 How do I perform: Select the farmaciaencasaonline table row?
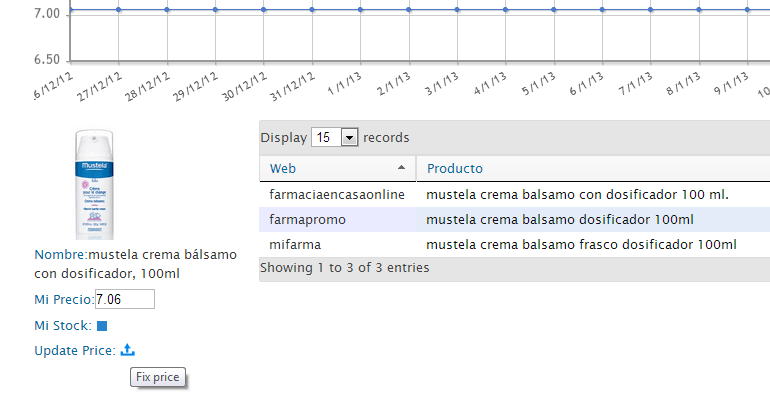tap(515, 195)
